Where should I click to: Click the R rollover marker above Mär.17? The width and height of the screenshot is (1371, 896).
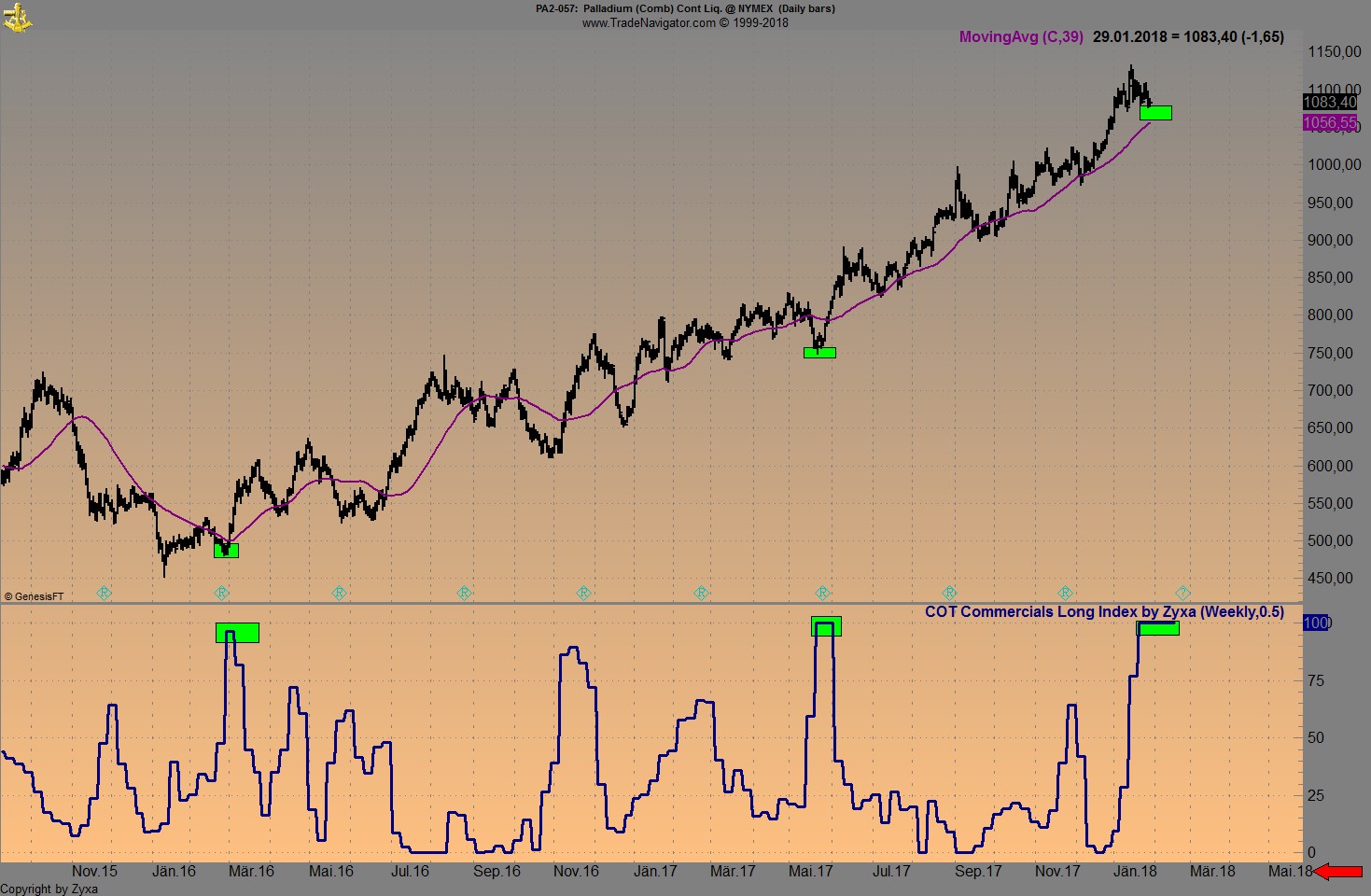700,593
